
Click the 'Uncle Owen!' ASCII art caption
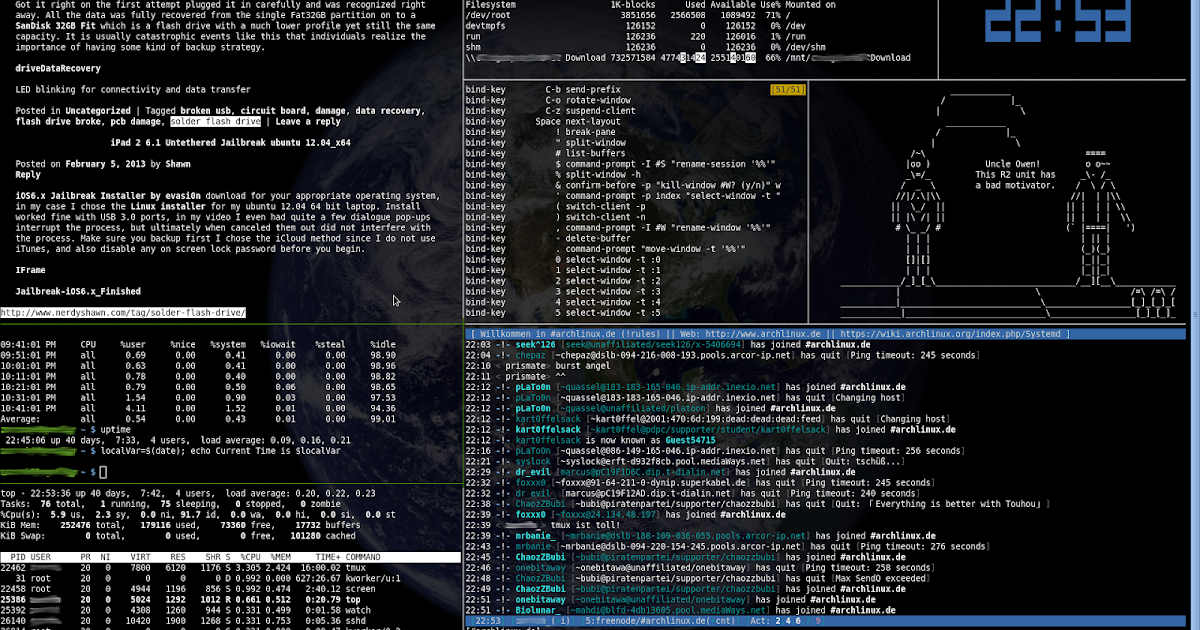pyautogui.click(x=1015, y=164)
